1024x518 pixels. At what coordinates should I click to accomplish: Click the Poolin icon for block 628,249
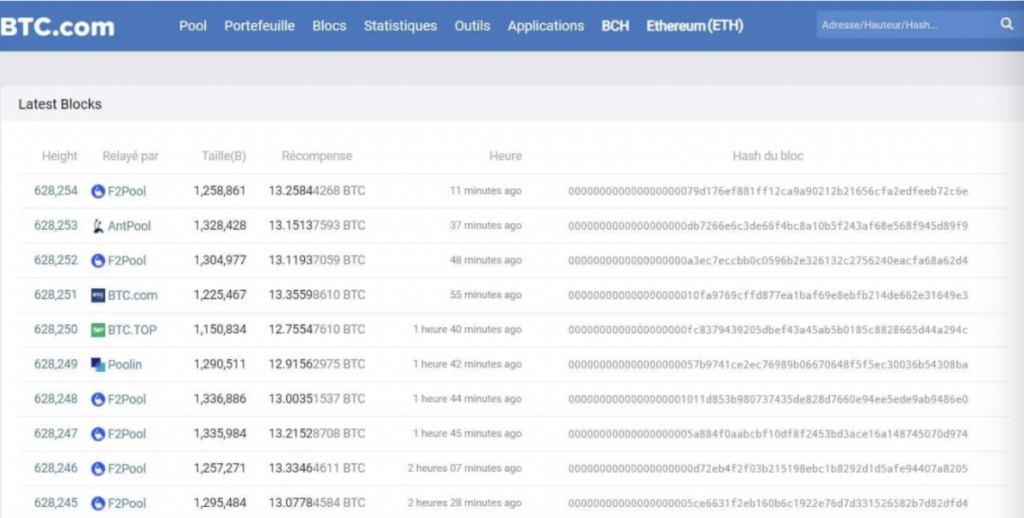[98, 365]
